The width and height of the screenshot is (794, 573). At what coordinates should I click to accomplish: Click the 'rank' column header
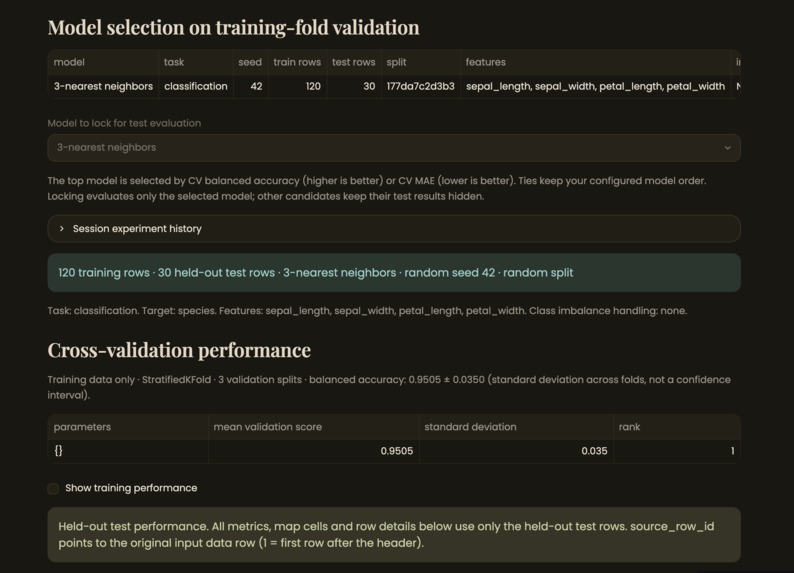pyautogui.click(x=677, y=427)
